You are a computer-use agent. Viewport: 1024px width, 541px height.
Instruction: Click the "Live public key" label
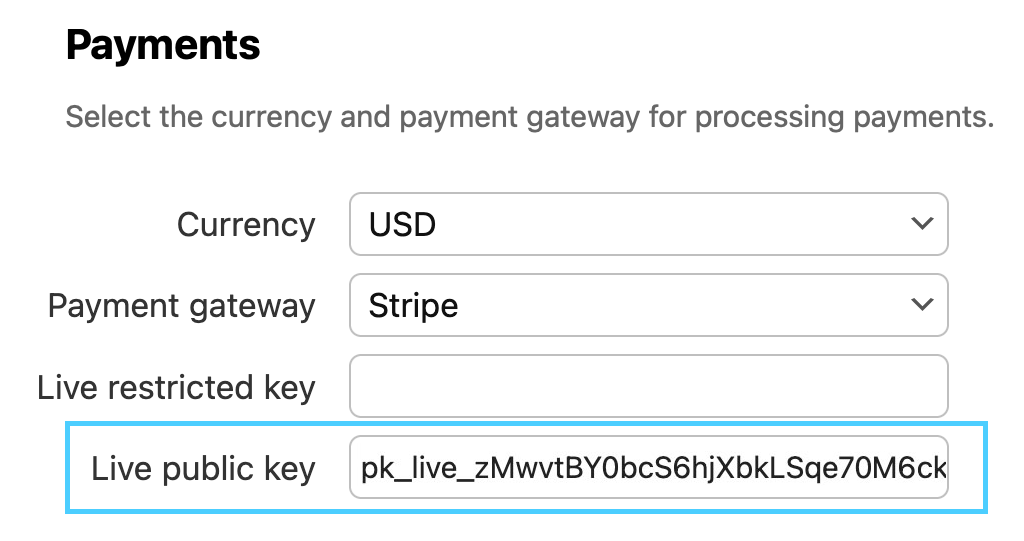(x=203, y=468)
